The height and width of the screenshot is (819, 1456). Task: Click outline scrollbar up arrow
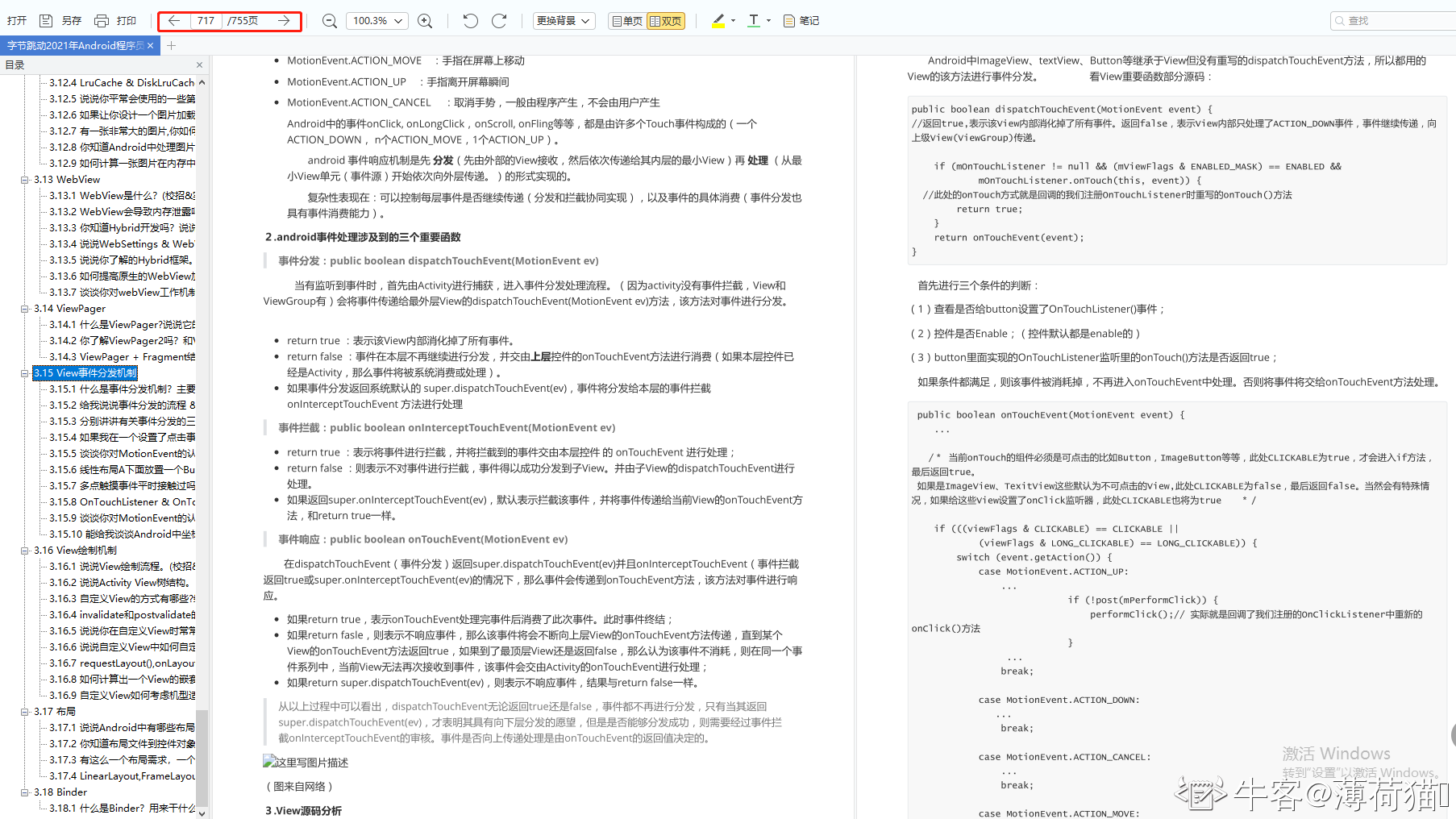click(x=202, y=82)
